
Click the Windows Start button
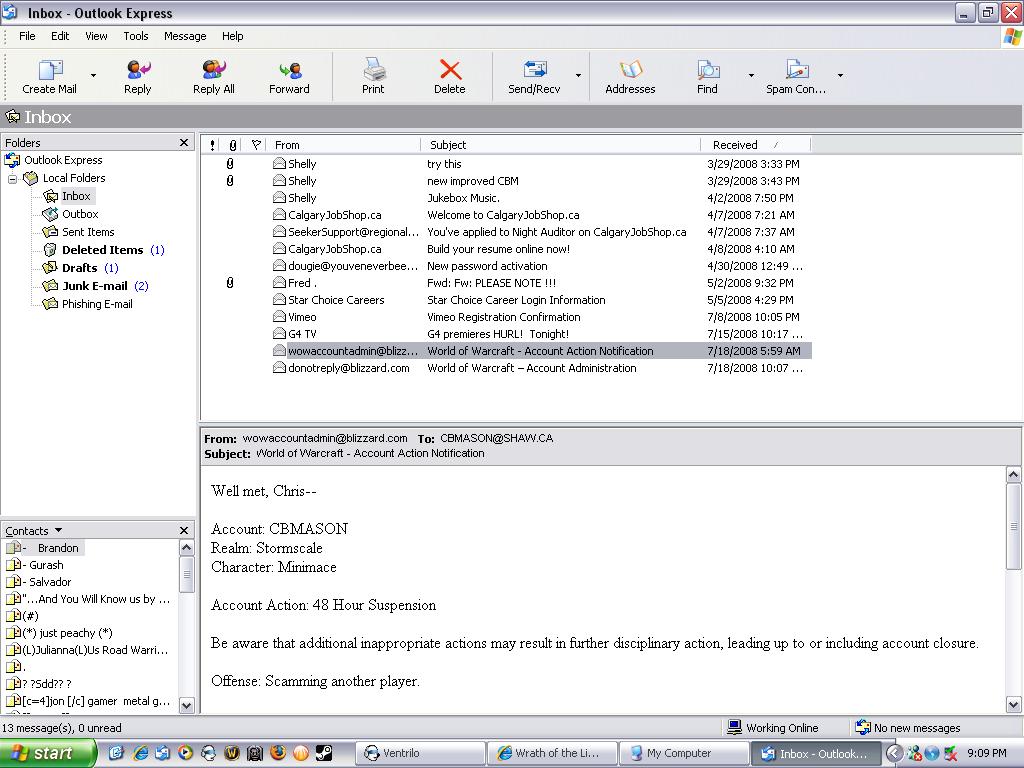[47, 753]
